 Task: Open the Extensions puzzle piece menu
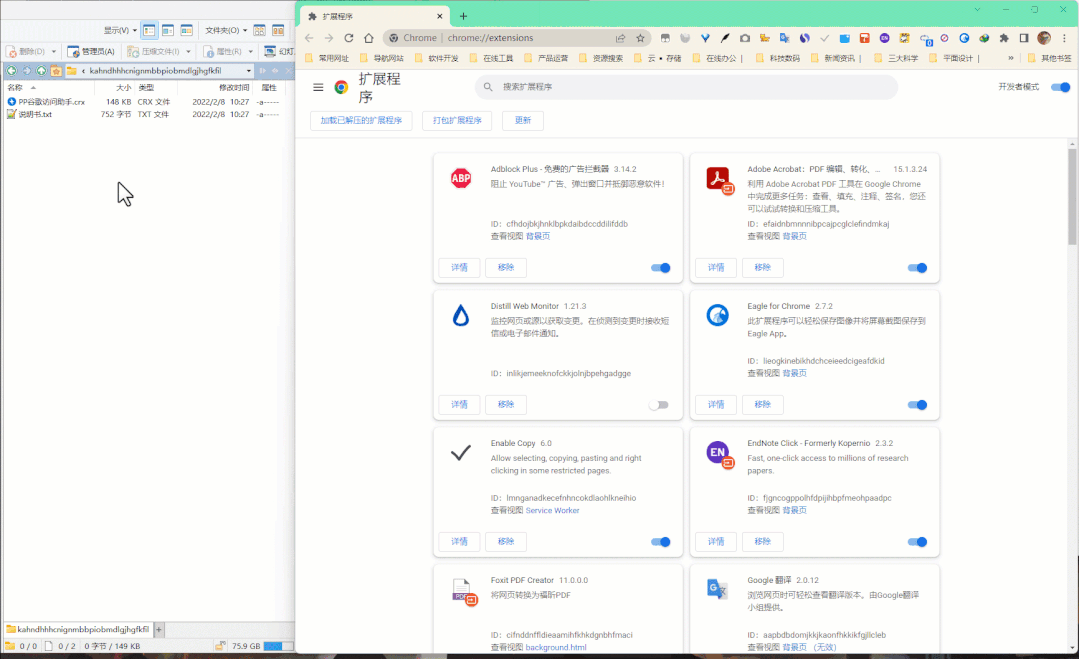point(1004,38)
